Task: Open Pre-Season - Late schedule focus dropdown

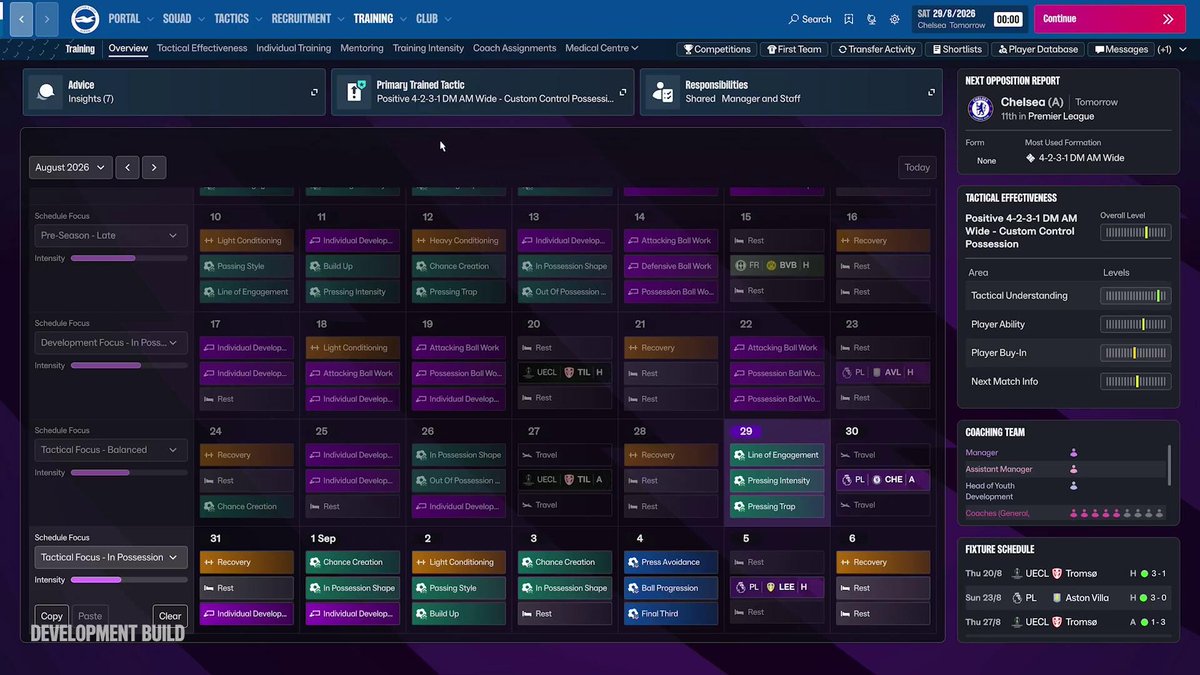Action: coord(109,236)
